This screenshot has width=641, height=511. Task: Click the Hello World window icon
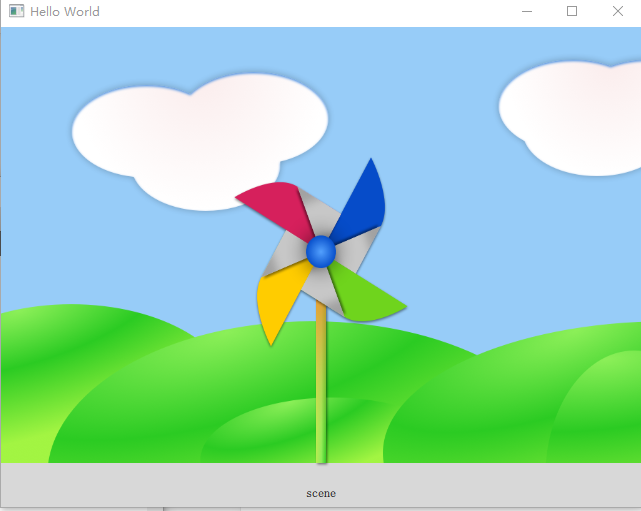[x=16, y=11]
